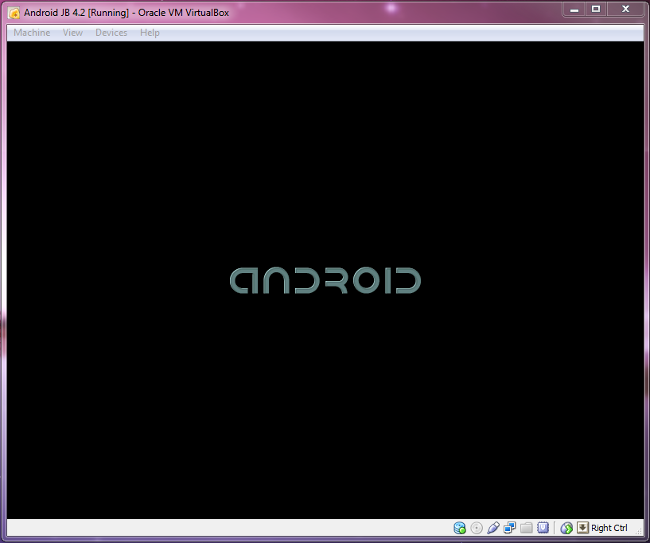Click the shared folders status icon
Viewport: 650px width, 543px height.
(526, 528)
